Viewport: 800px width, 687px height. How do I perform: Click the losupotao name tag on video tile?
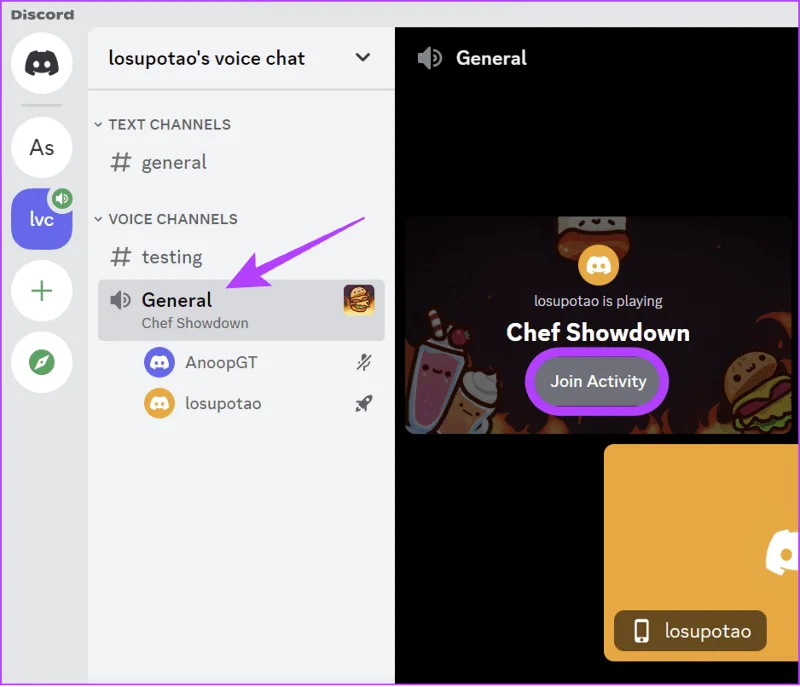[690, 631]
